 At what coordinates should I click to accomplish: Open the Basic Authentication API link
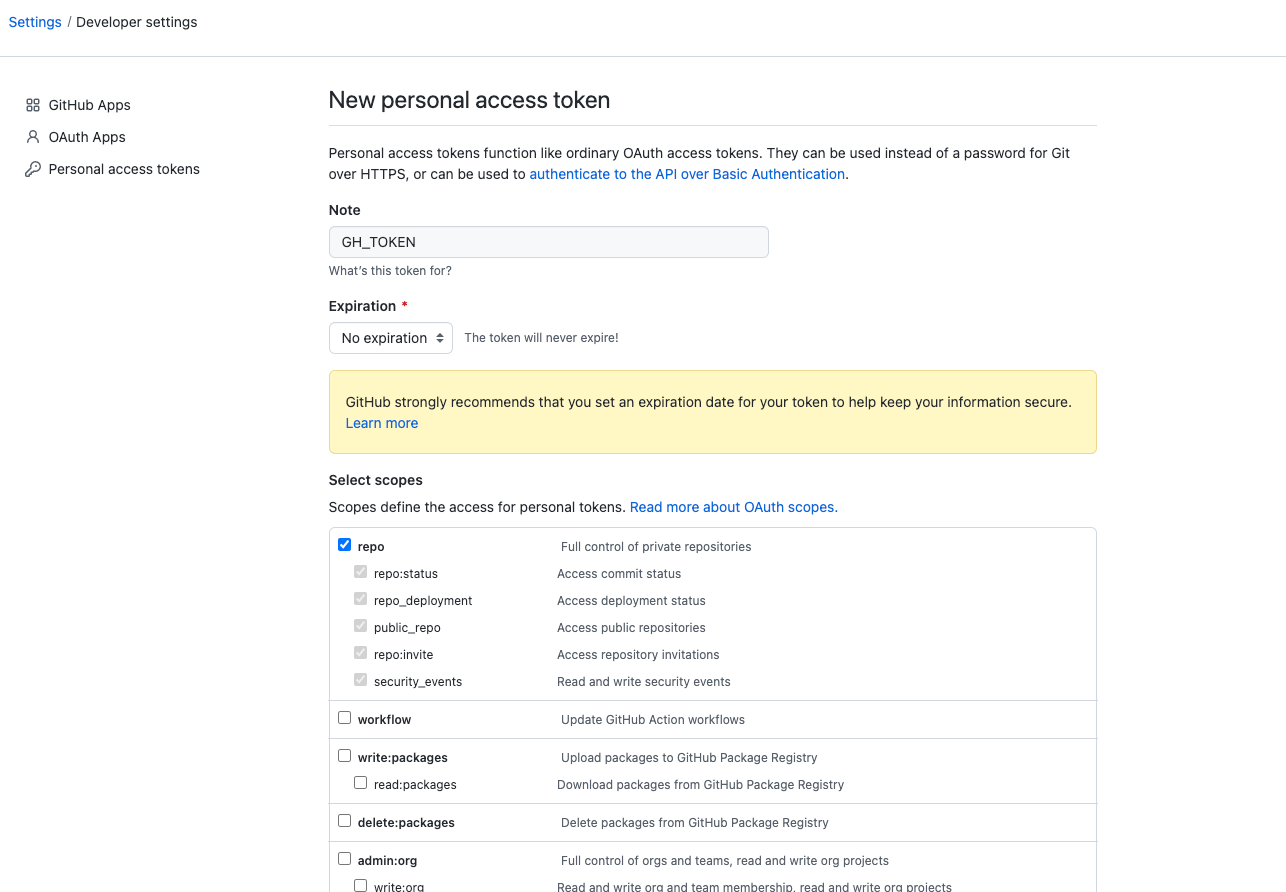coord(687,174)
